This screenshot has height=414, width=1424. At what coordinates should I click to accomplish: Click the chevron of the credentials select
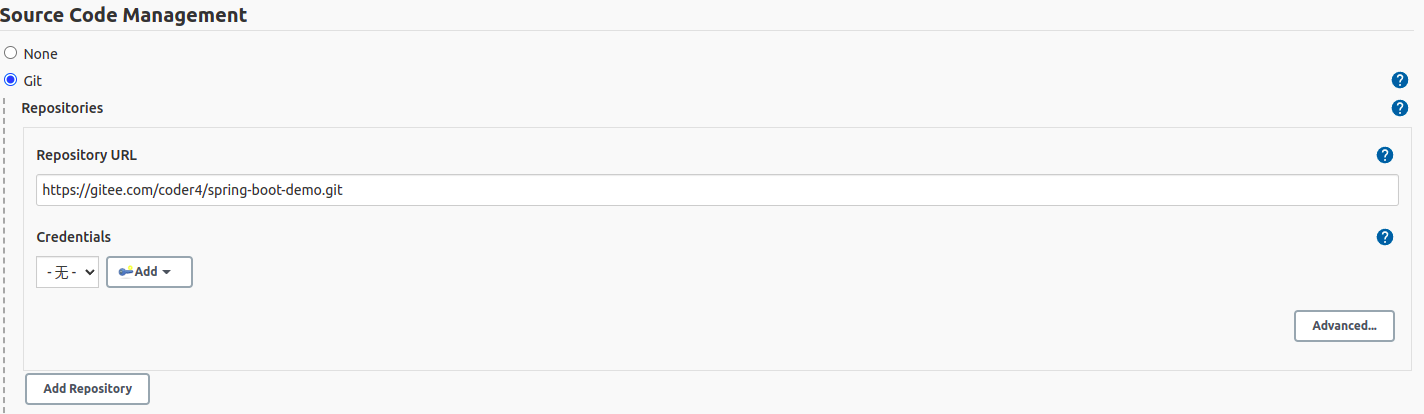point(89,272)
